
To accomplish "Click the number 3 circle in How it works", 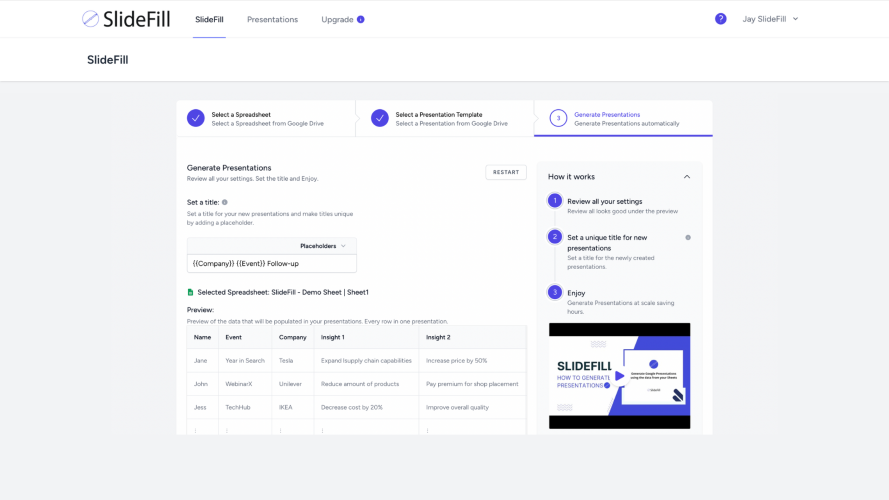I will pyautogui.click(x=555, y=292).
